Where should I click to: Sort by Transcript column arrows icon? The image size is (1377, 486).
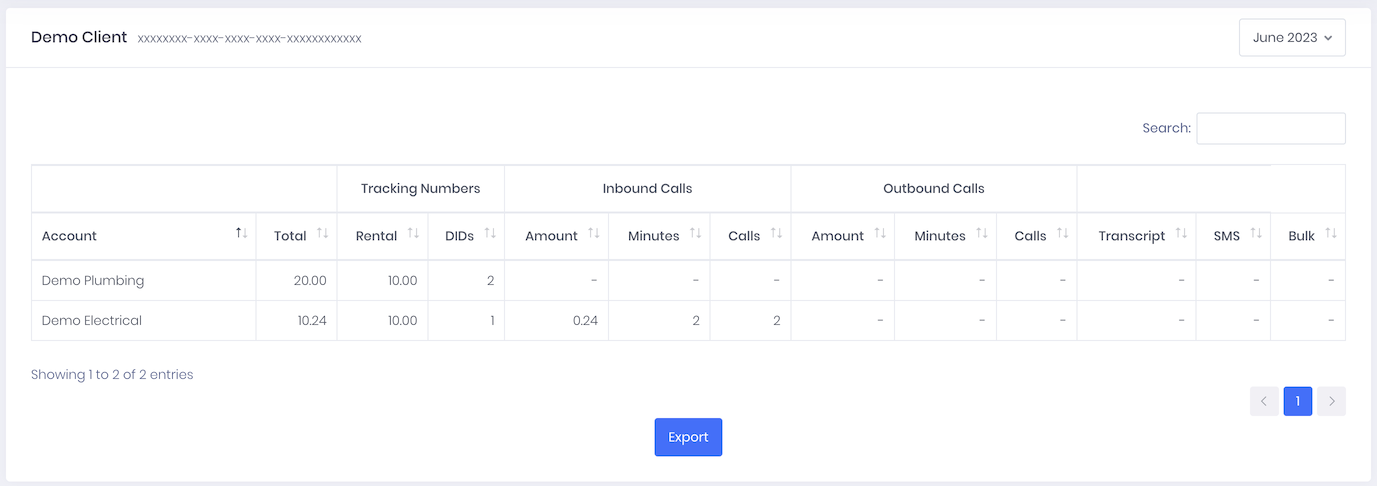pos(1181,233)
